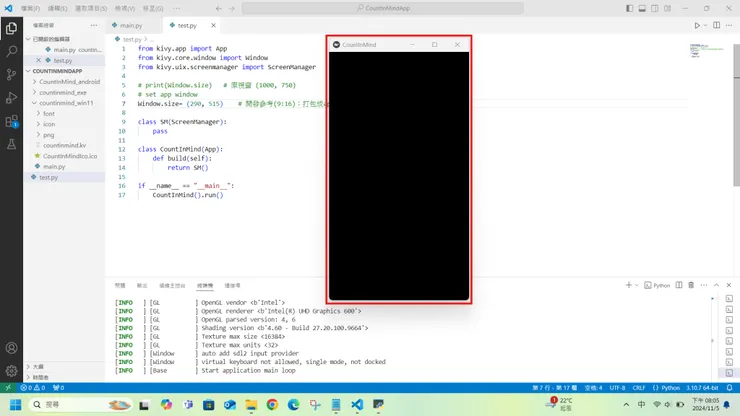The width and height of the screenshot is (740, 416).
Task: Expand the CountInMind_android folder
Action: point(69,82)
